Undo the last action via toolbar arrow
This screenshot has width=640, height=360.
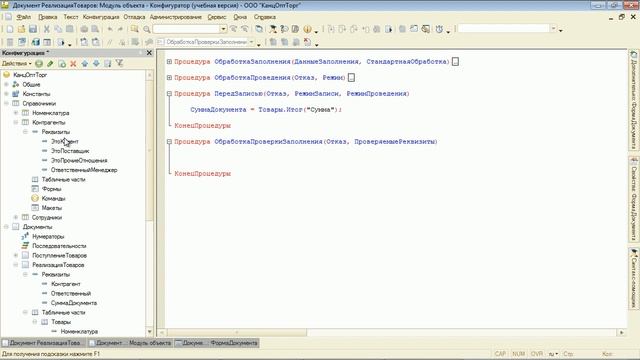(x=109, y=29)
